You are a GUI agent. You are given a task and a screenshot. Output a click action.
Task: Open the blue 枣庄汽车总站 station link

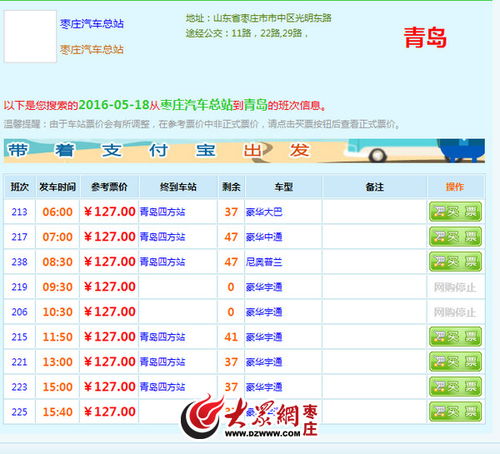(92, 24)
